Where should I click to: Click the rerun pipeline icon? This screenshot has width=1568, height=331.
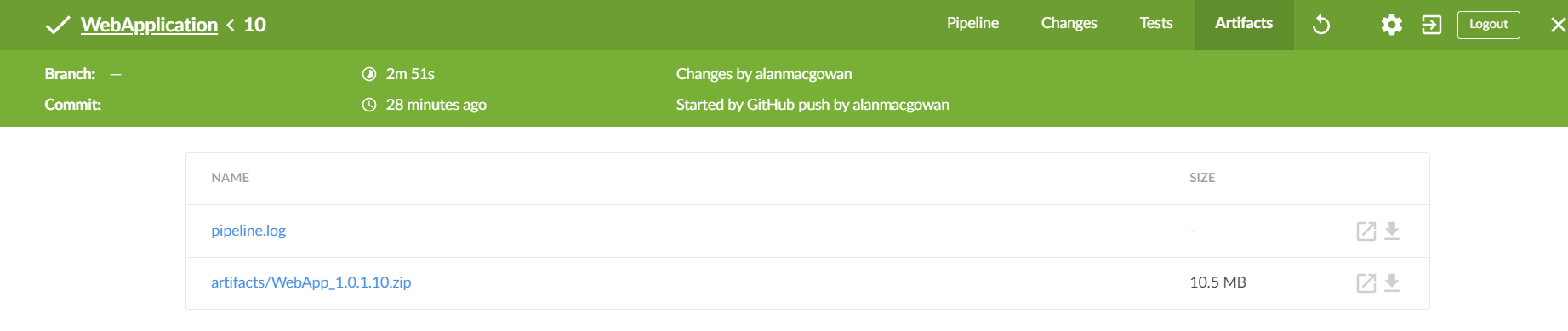[1321, 25]
